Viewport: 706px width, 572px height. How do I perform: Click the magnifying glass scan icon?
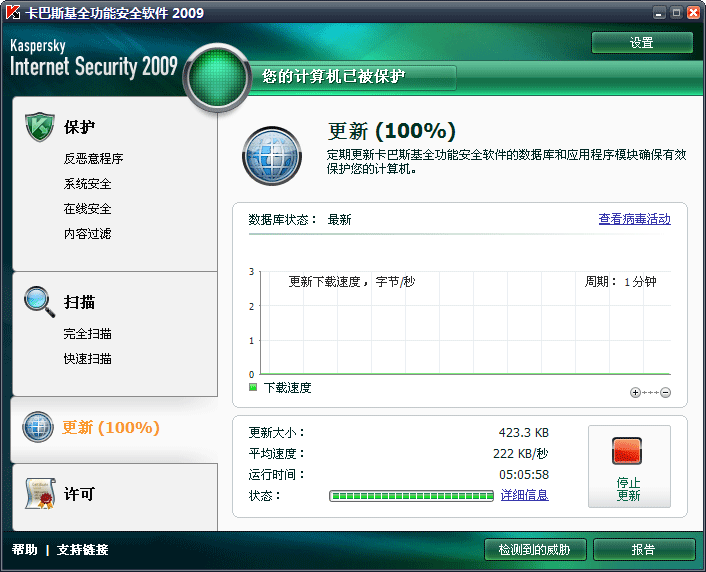[38, 300]
